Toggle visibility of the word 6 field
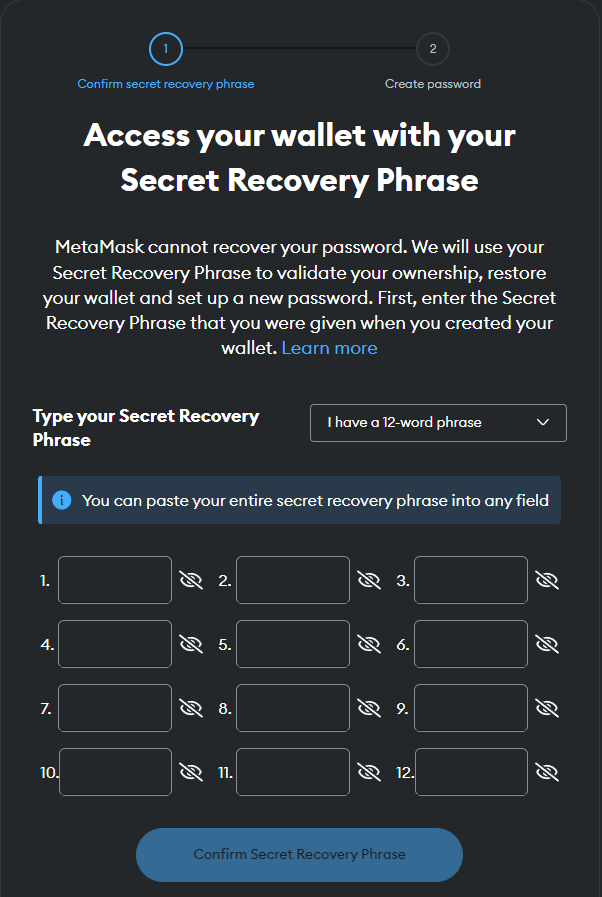 (x=547, y=643)
